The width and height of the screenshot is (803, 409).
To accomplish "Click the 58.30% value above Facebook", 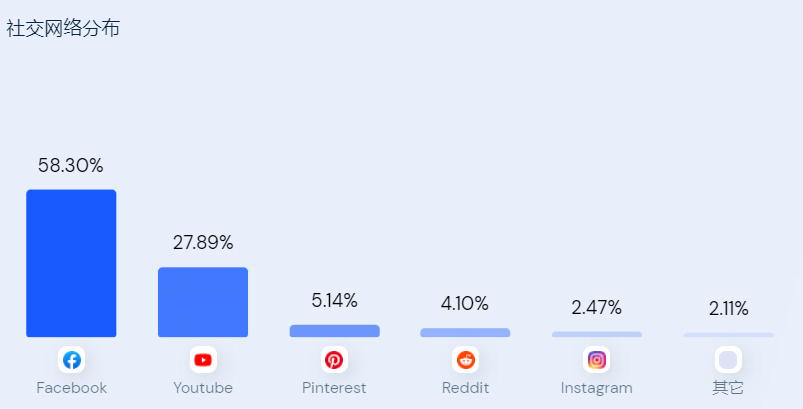I will (71, 166).
